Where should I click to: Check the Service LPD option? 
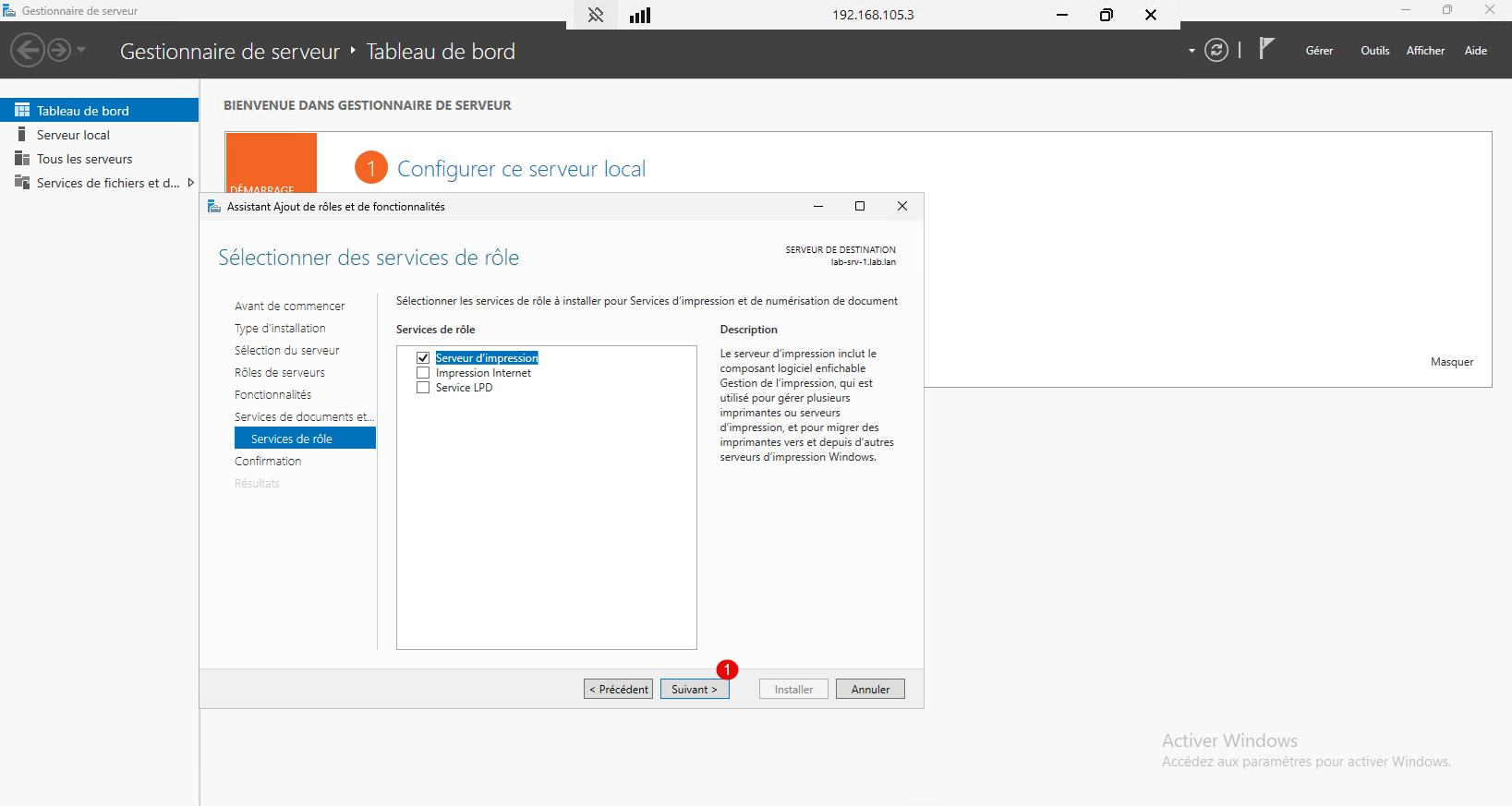(x=423, y=388)
